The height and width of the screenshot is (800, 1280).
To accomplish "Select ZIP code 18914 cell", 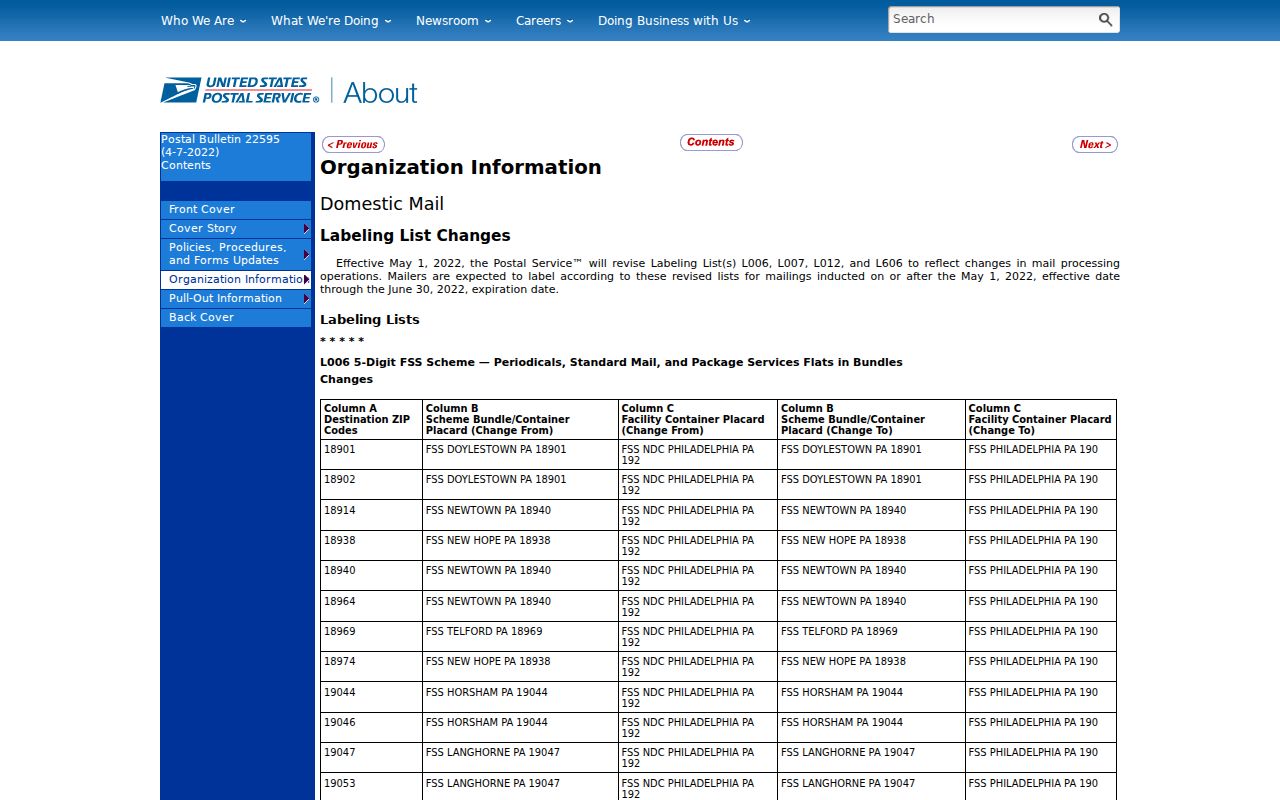I will pos(371,516).
